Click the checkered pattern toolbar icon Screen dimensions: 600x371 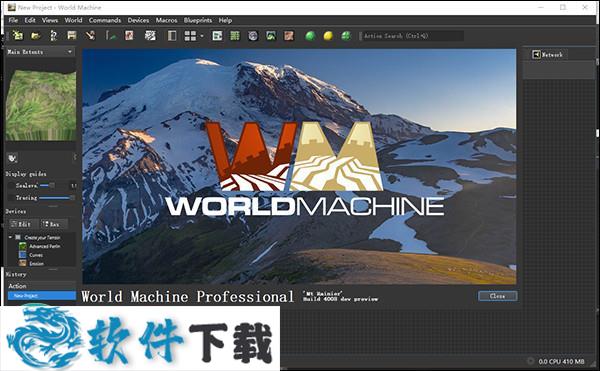150,36
